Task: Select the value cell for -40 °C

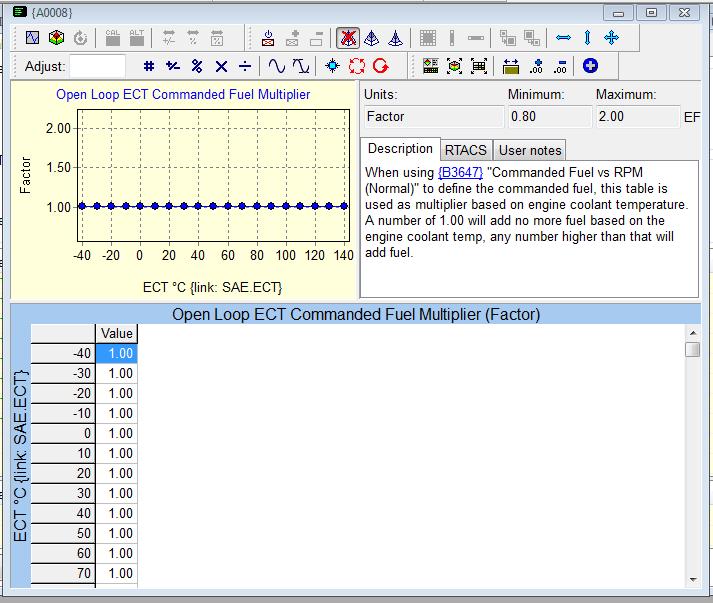Action: (x=116, y=353)
